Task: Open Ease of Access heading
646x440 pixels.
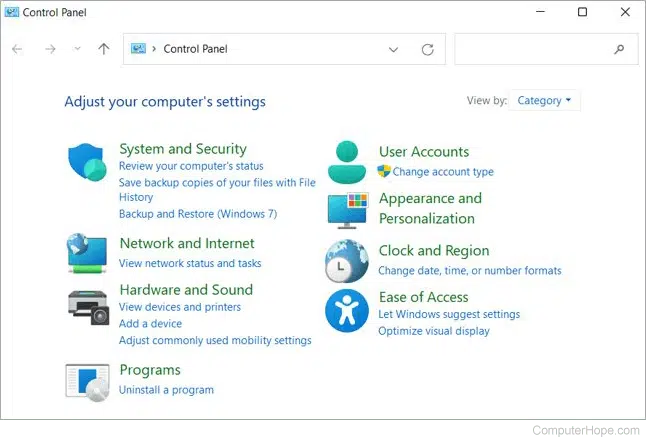Action: click(x=424, y=297)
